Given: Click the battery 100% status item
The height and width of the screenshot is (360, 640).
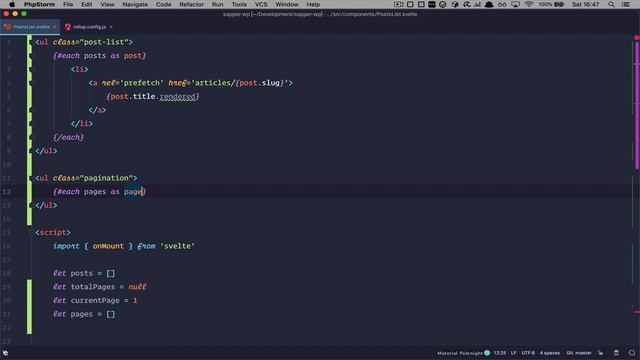Looking at the screenshot, I should [x=551, y=4].
